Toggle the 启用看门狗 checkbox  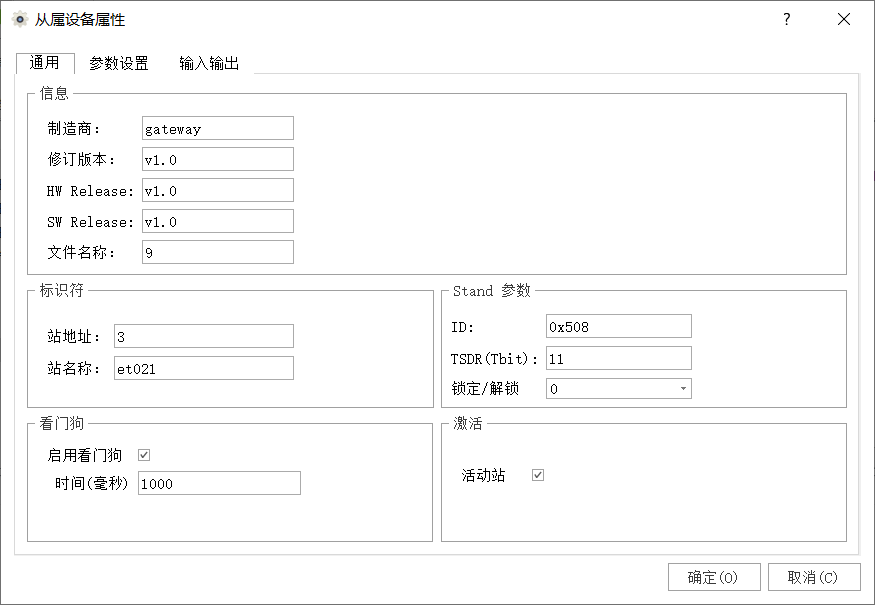pyautogui.click(x=144, y=455)
